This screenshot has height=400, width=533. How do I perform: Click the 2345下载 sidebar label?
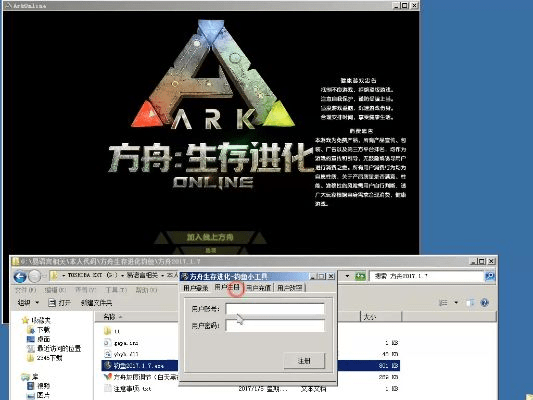coord(50,358)
